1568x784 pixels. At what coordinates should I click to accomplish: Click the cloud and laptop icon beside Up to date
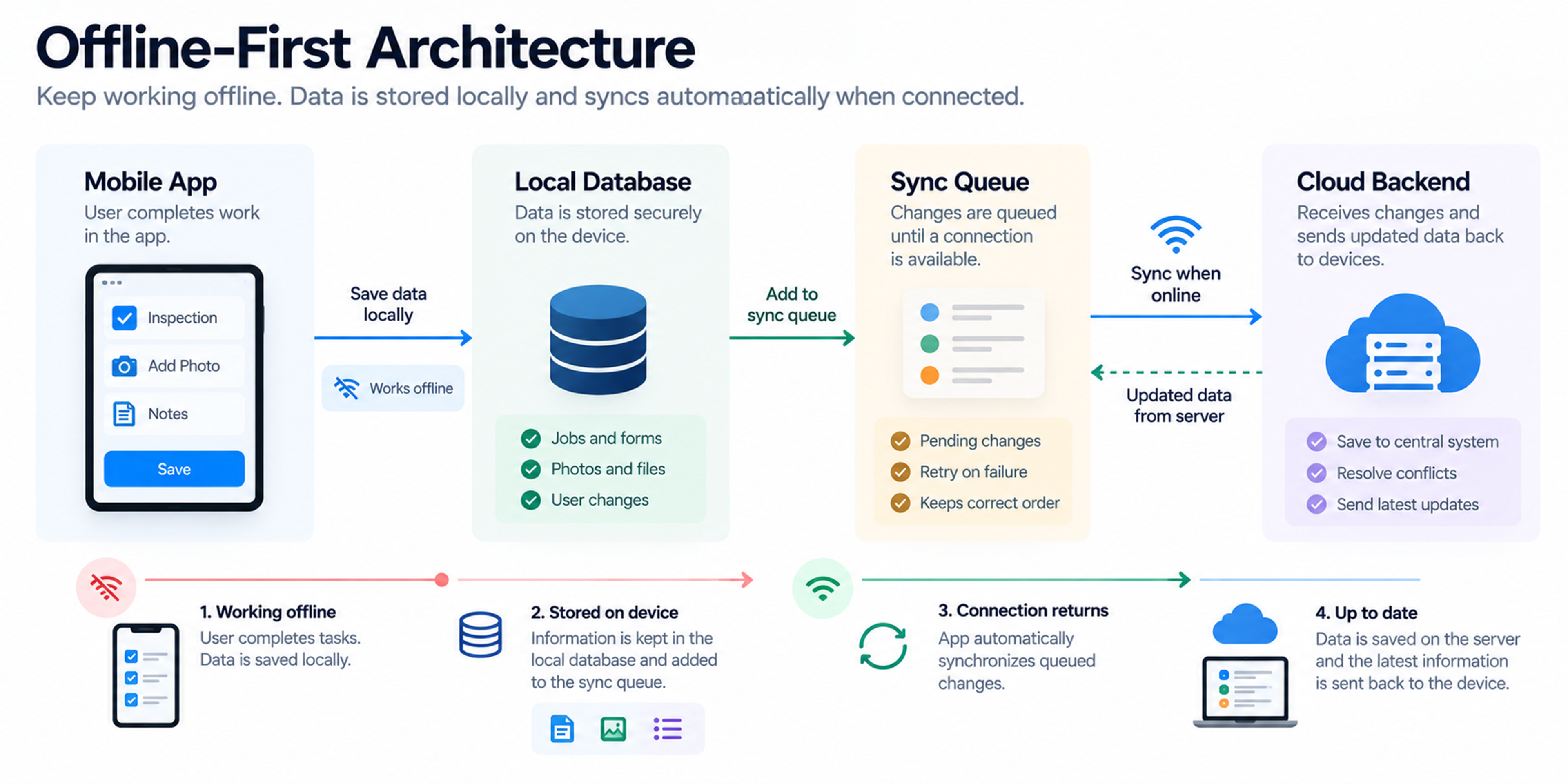coord(1245,665)
